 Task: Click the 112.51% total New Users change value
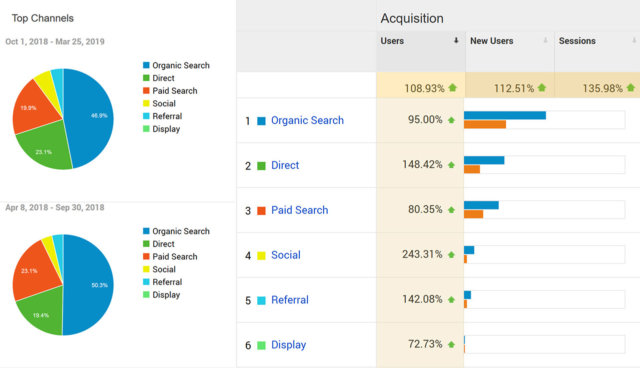[x=514, y=88]
